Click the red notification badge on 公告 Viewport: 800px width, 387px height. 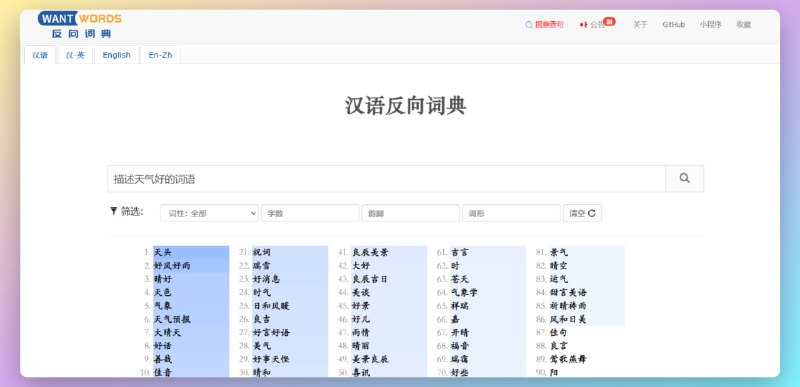click(x=610, y=21)
